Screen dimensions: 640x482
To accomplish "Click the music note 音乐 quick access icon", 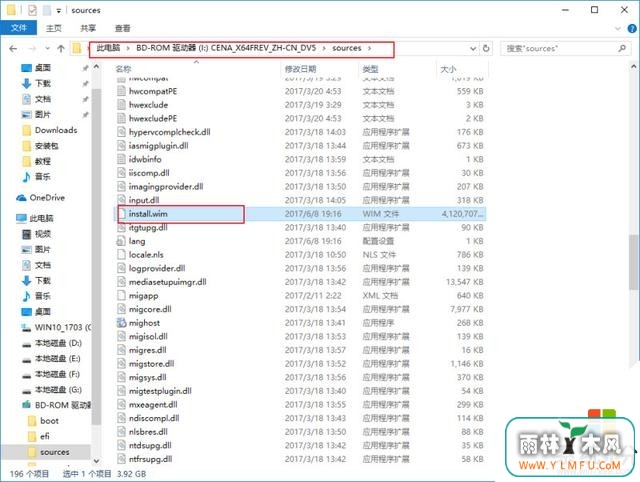I will [27, 177].
